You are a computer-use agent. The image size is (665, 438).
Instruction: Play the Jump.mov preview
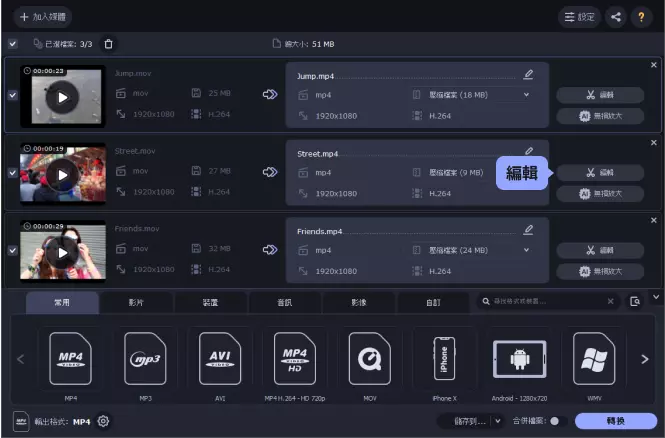[x=62, y=98]
